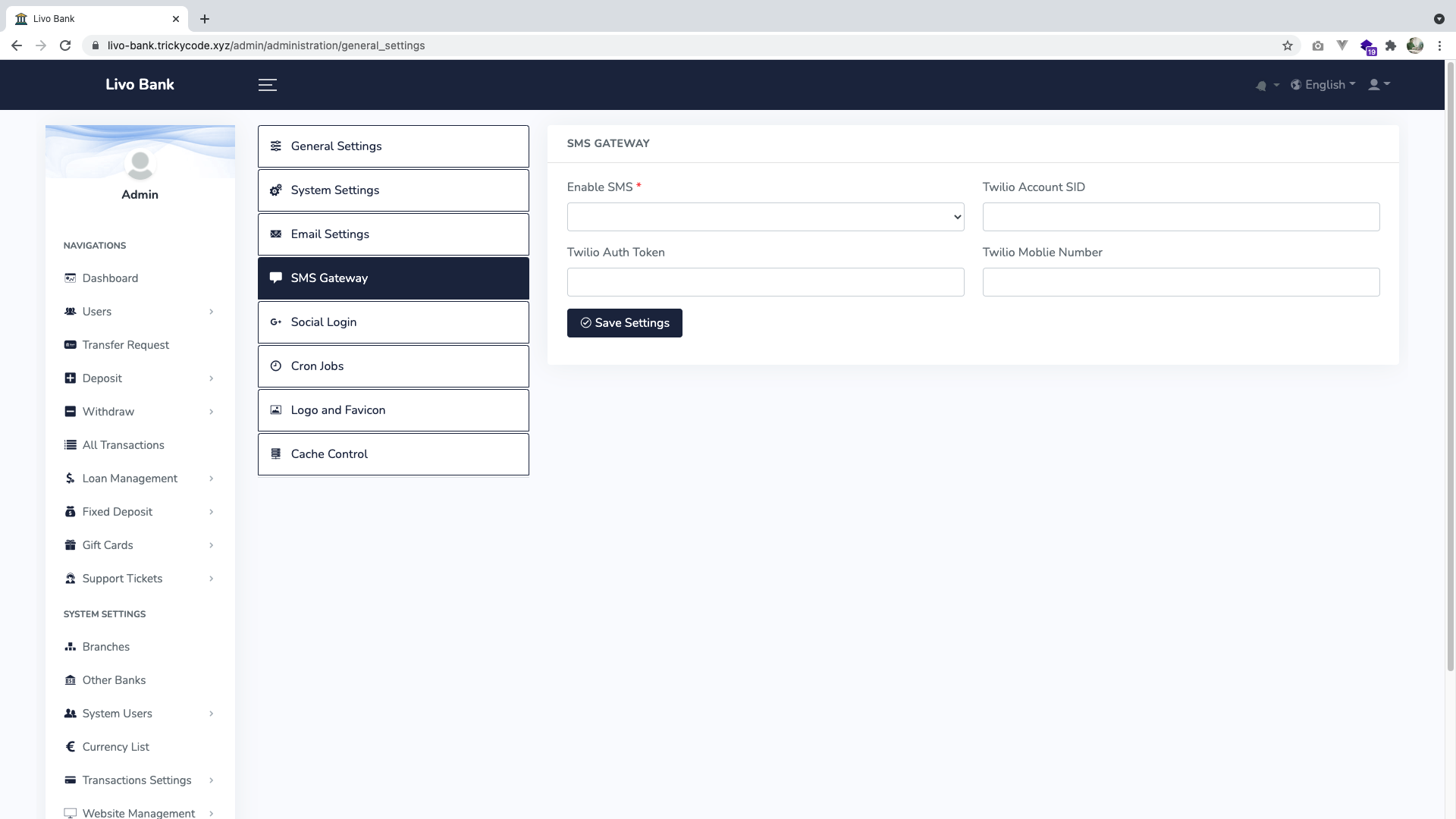Click the Twilio Auth Token field
This screenshot has height=819, width=1456.
[765, 282]
